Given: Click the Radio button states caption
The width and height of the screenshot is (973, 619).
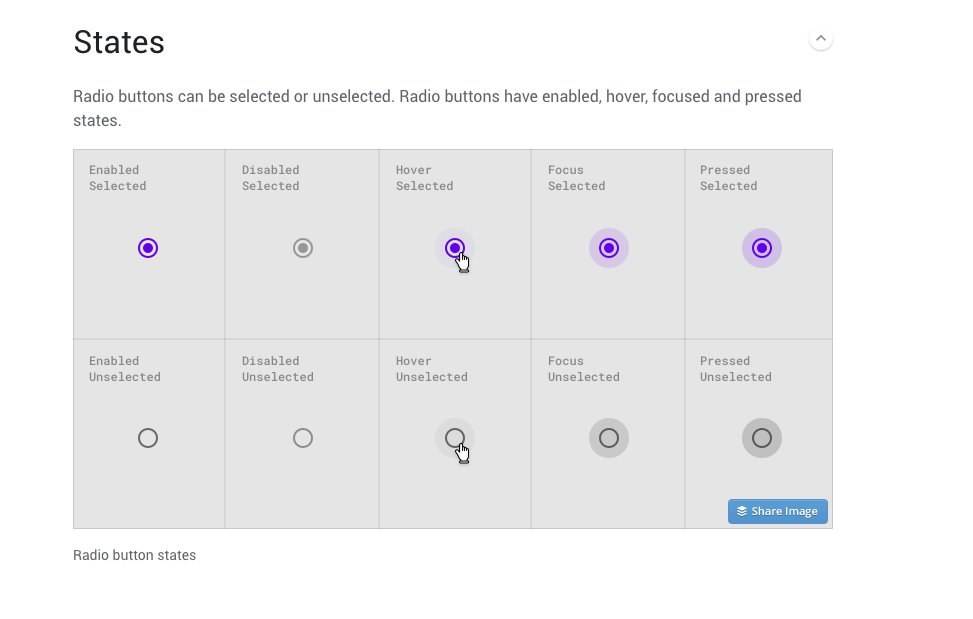Looking at the screenshot, I should [135, 555].
